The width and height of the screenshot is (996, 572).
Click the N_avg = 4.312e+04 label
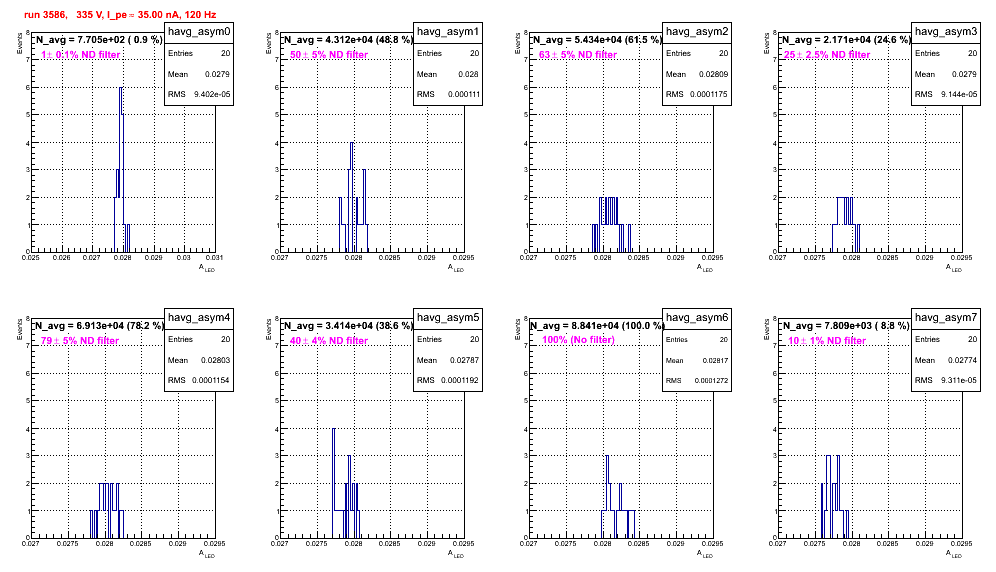(347, 39)
